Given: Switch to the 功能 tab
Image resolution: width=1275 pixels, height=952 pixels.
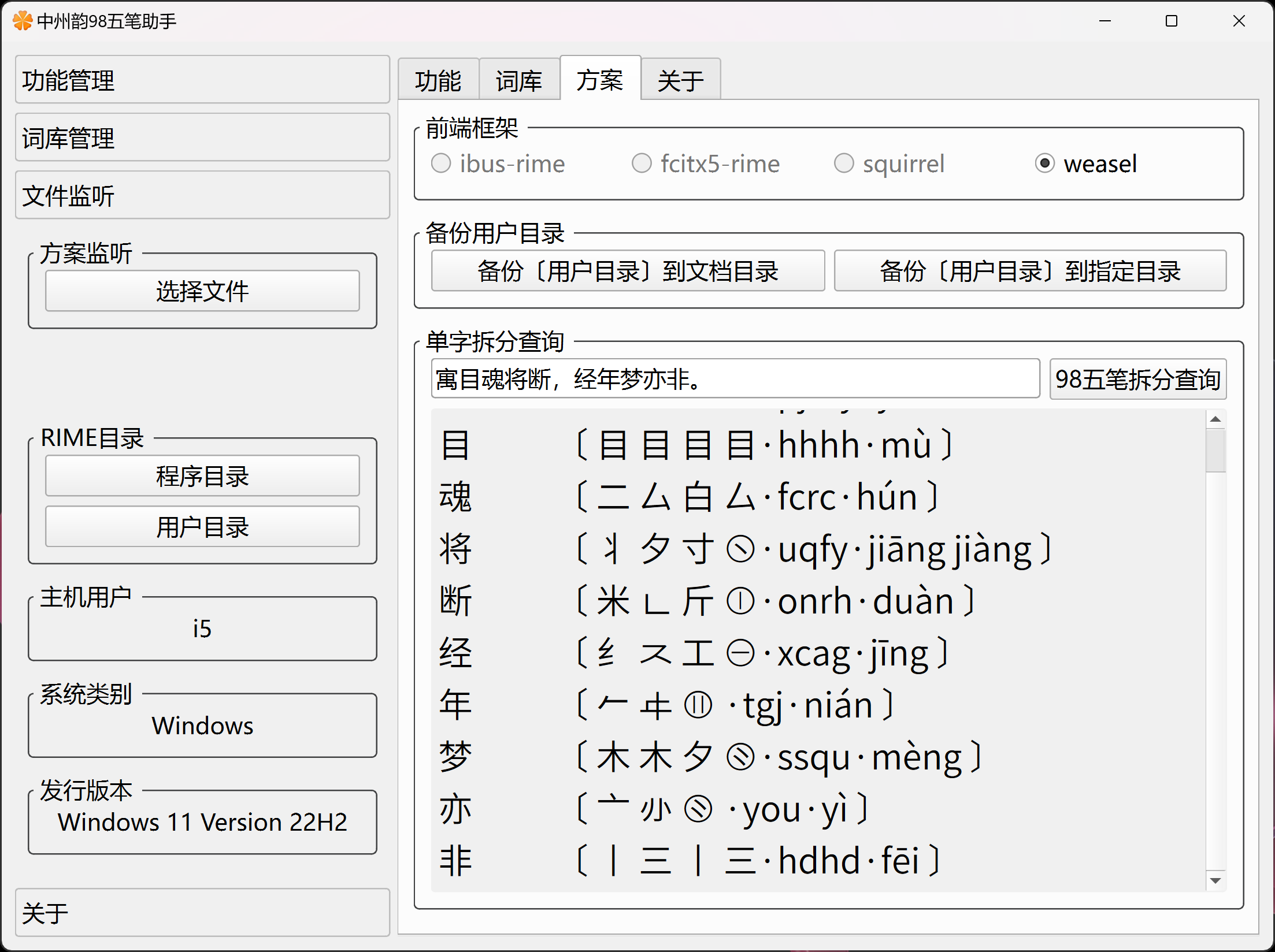Looking at the screenshot, I should pos(438,80).
